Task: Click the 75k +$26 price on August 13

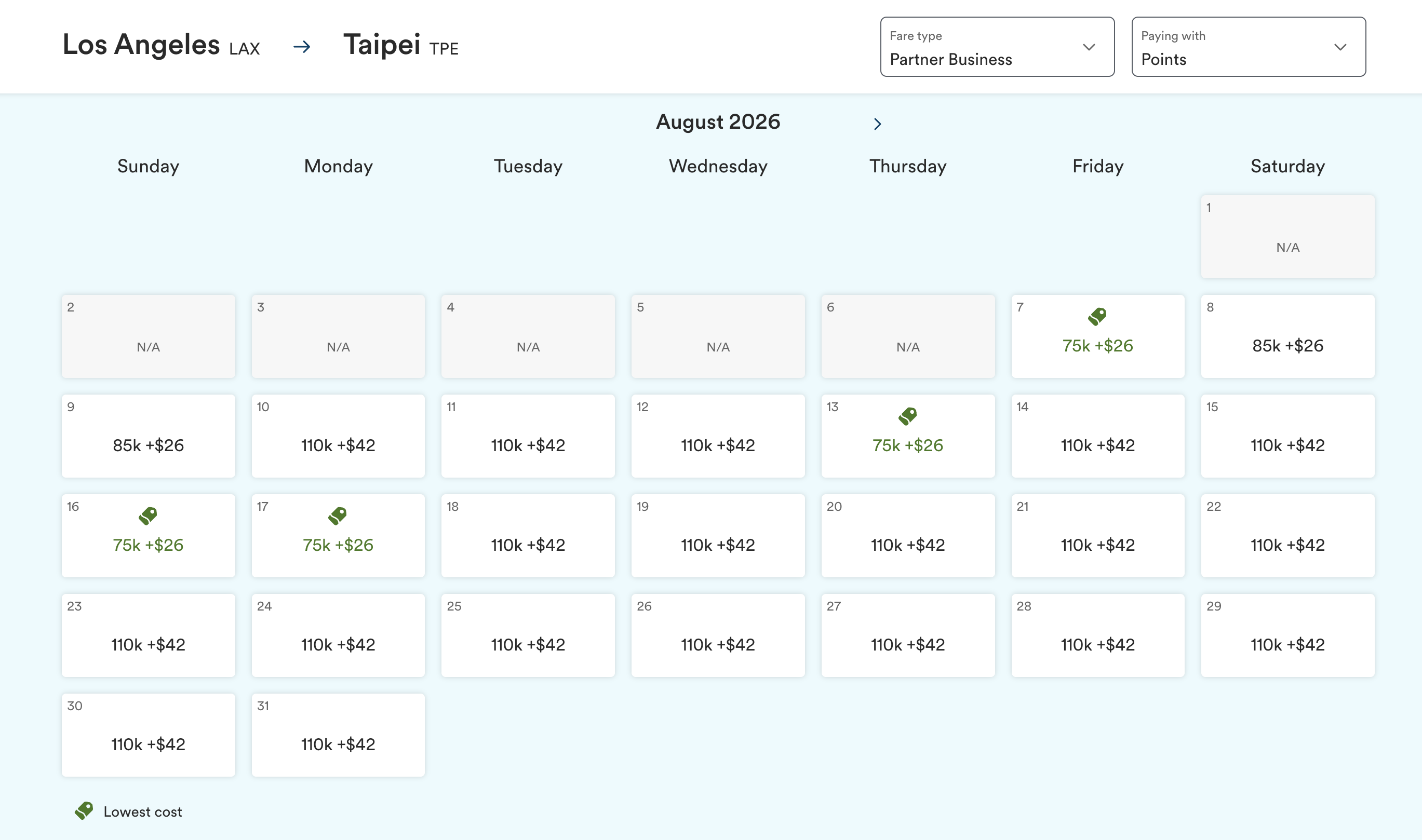Action: [x=907, y=445]
